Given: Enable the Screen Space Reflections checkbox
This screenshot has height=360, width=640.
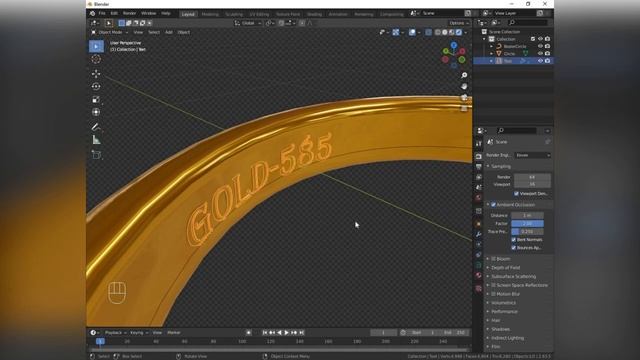Looking at the screenshot, I should [493, 285].
